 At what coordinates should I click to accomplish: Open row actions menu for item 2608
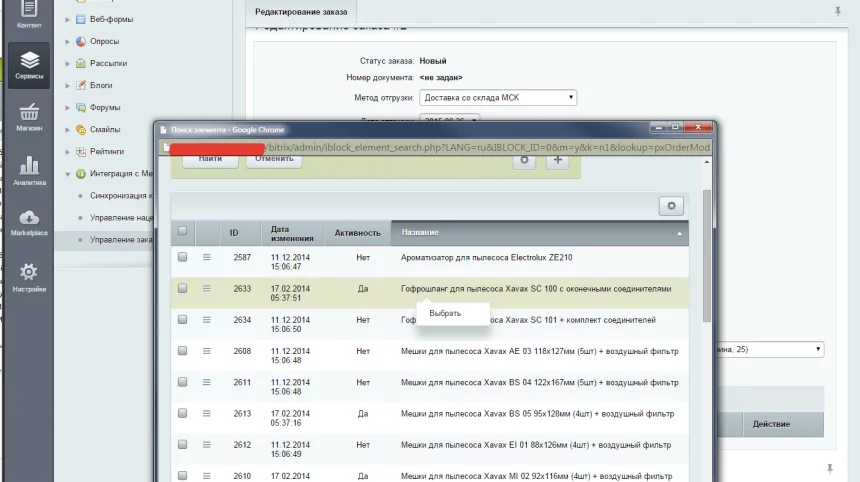[207, 350]
